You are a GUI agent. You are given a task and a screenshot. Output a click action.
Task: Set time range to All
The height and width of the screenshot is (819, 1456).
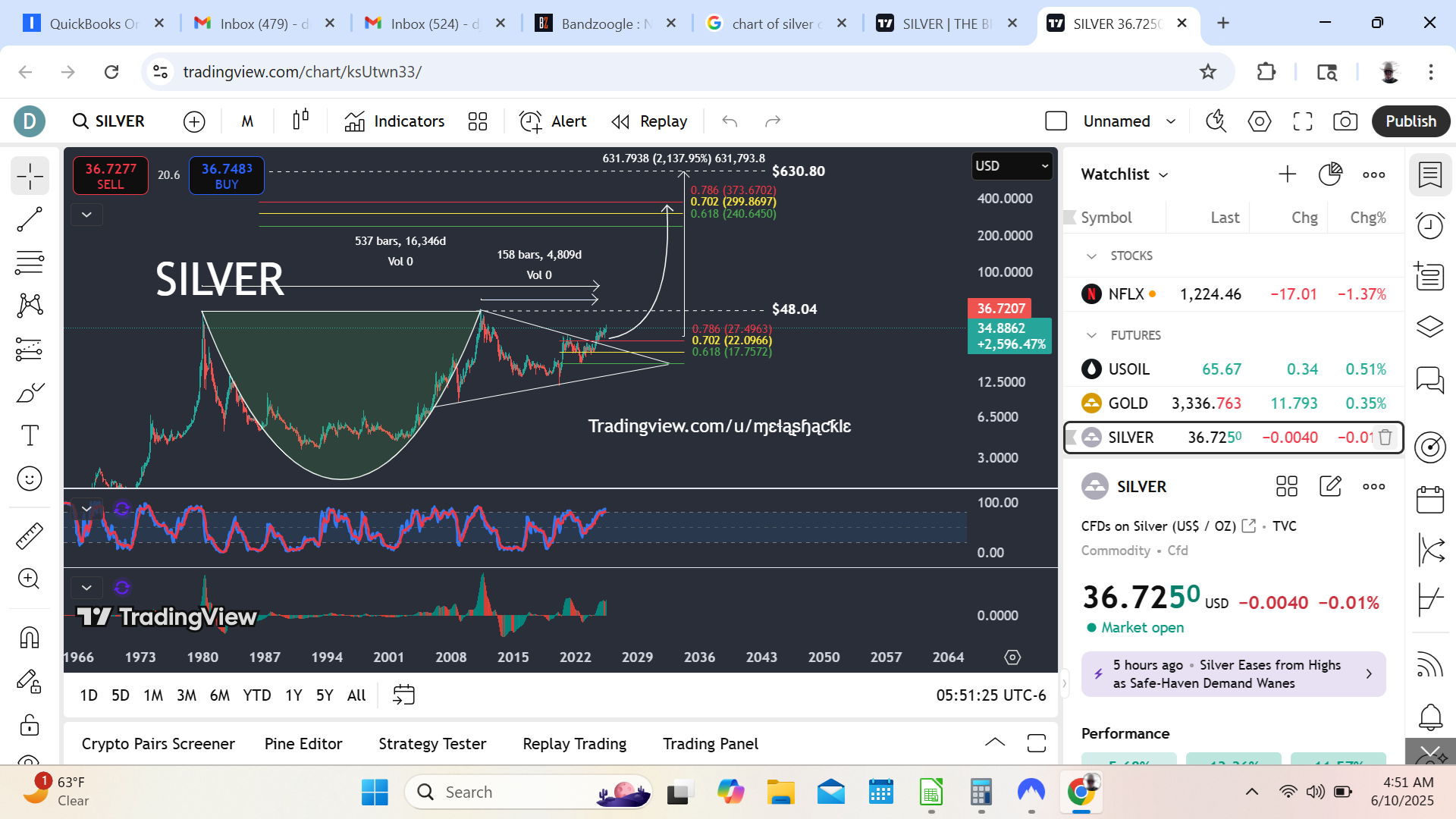[x=356, y=695]
